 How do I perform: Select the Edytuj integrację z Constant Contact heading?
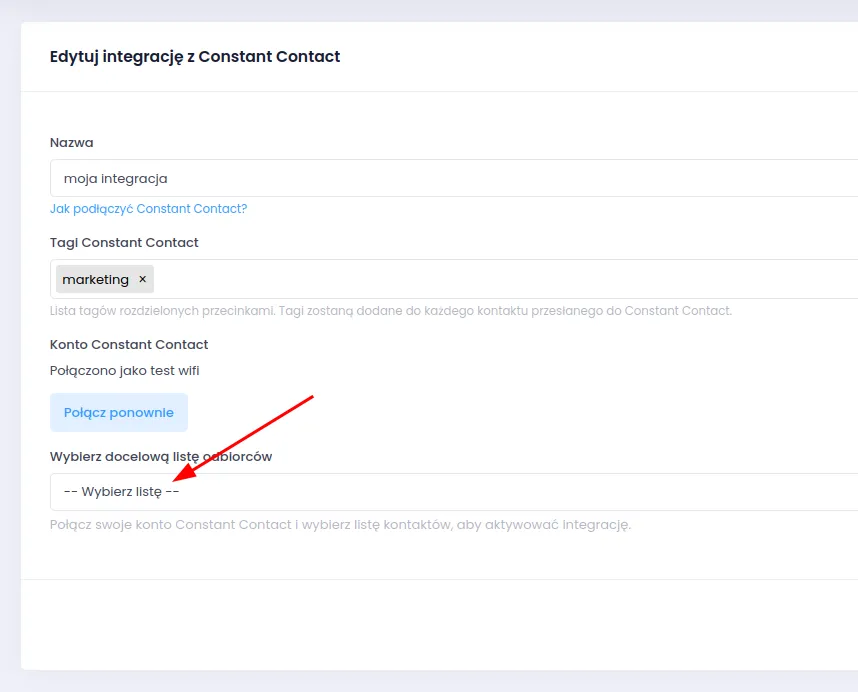click(x=195, y=57)
